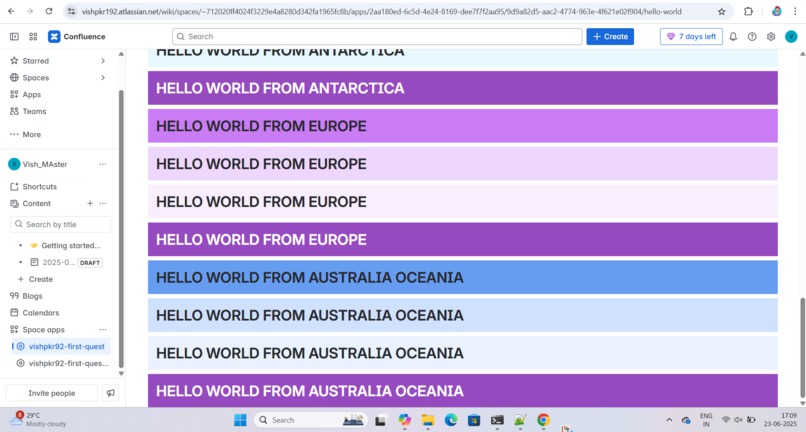Open the weather widget showing 29°C
Viewport: 806px width, 432px height.
[39, 420]
